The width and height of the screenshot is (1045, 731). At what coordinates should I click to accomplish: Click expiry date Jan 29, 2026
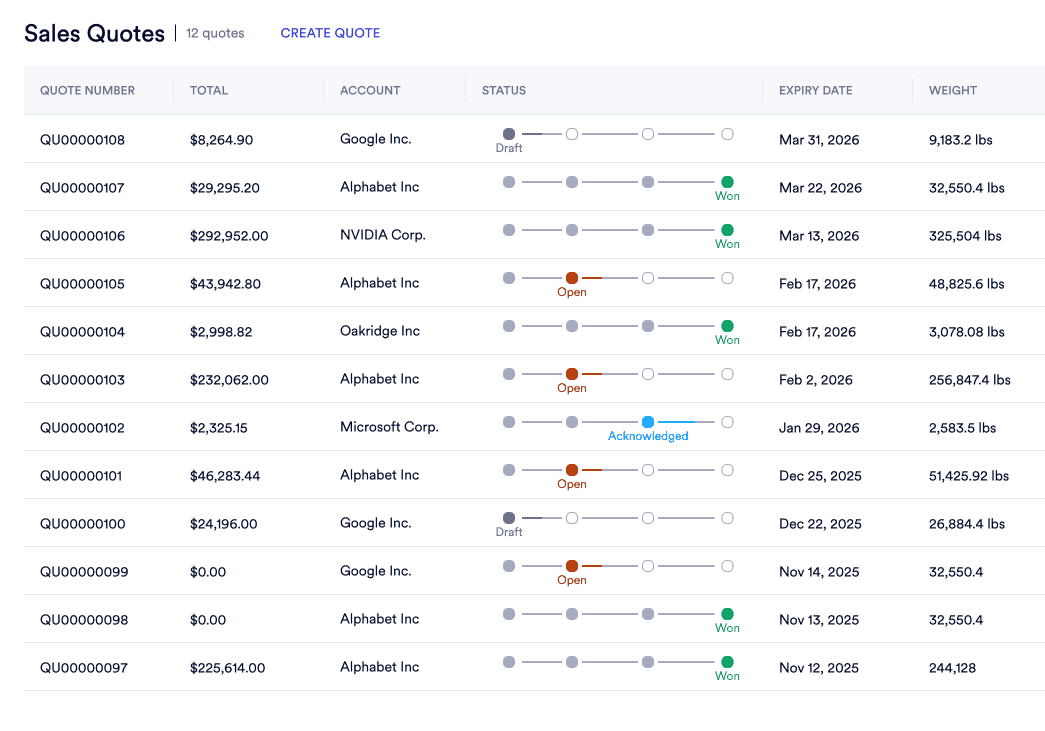pyautogui.click(x=819, y=428)
